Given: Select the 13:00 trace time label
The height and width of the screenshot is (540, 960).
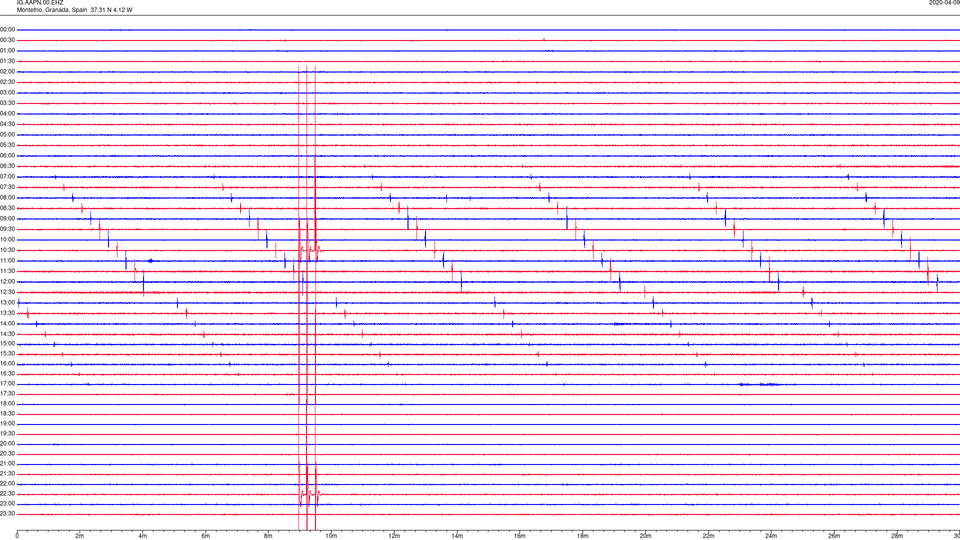Looking at the screenshot, I should tap(8, 302).
